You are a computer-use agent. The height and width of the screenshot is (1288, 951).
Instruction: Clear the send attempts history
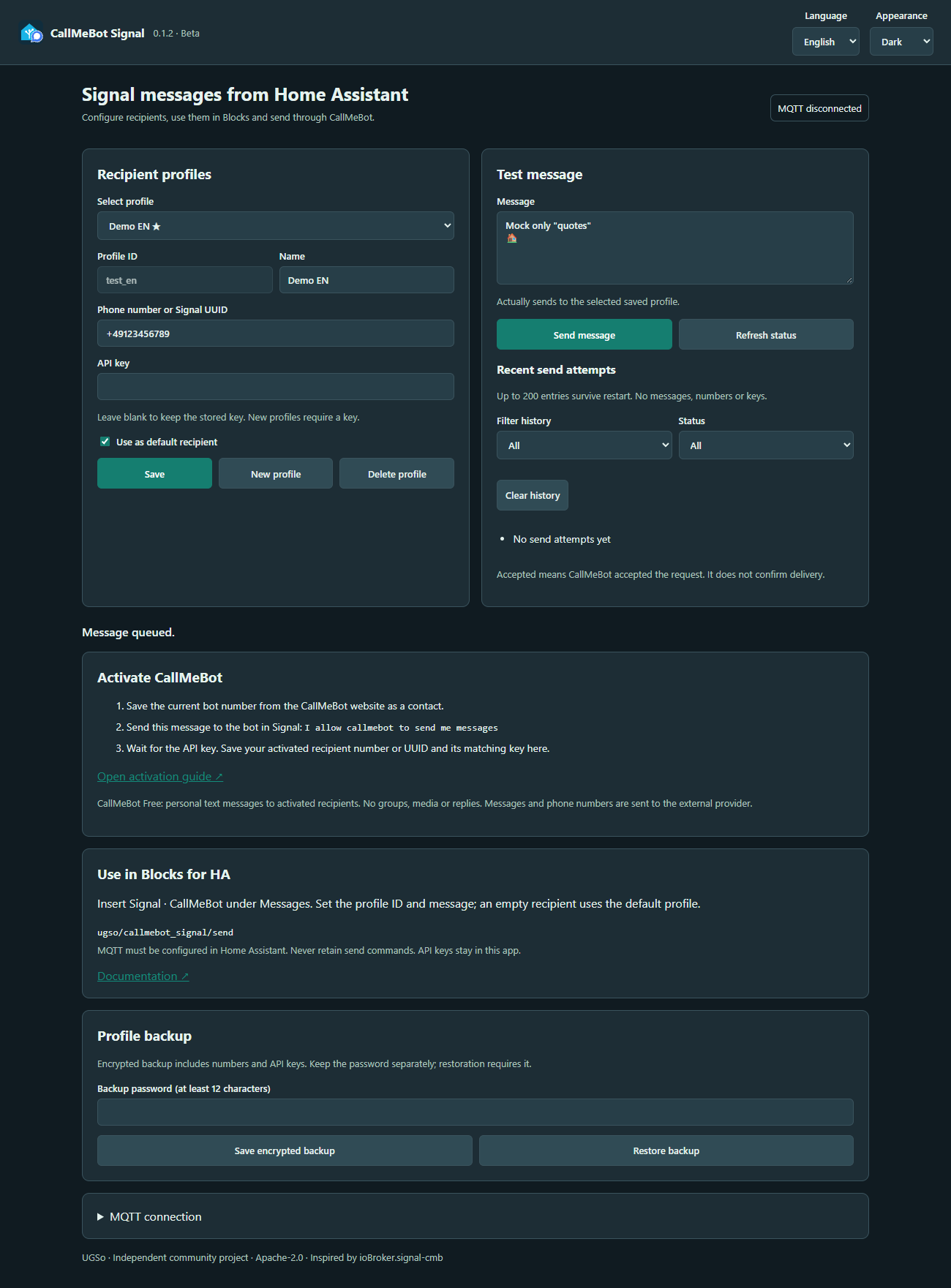[x=533, y=495]
